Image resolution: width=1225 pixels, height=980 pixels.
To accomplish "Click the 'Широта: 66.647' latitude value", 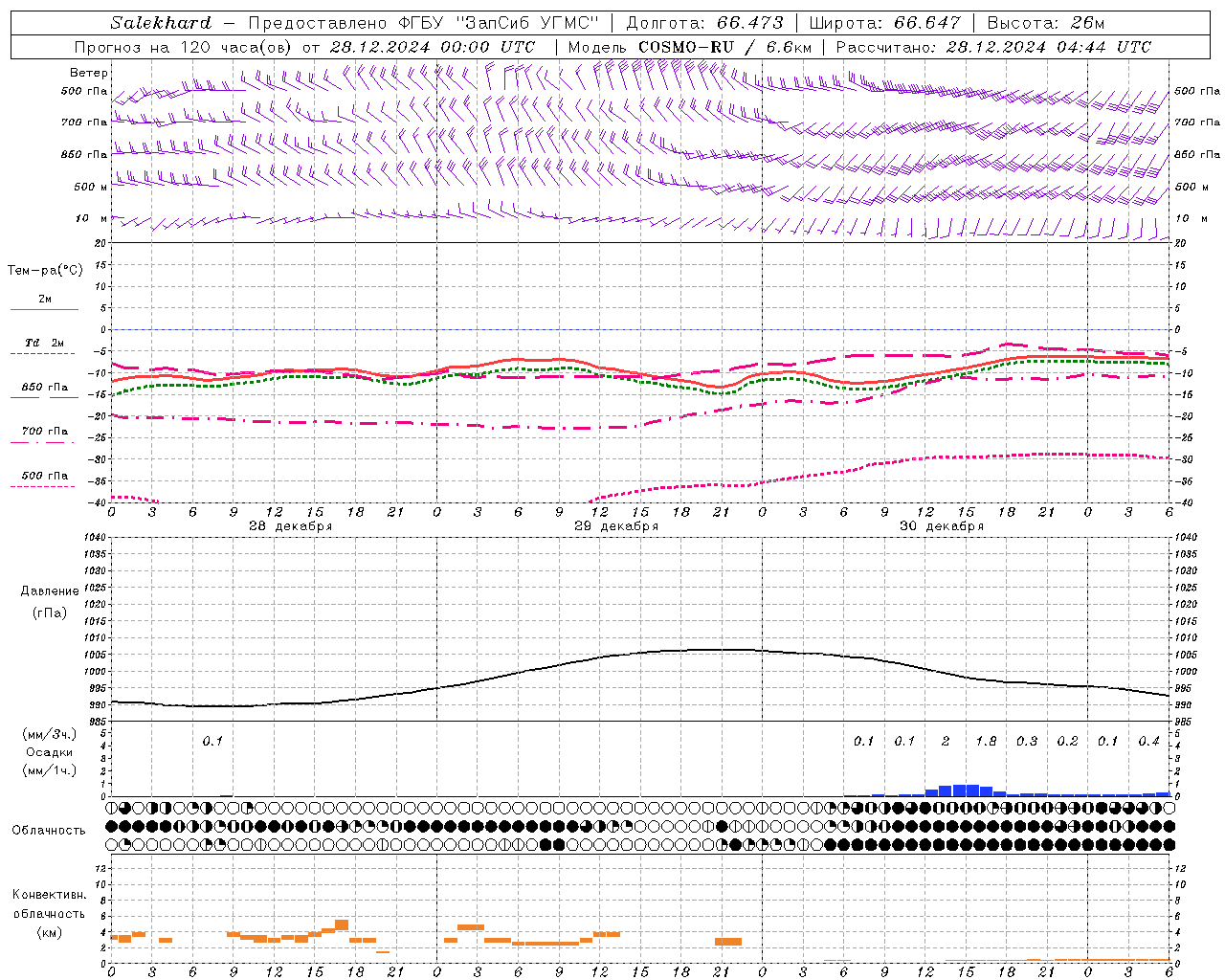I will click(x=885, y=23).
